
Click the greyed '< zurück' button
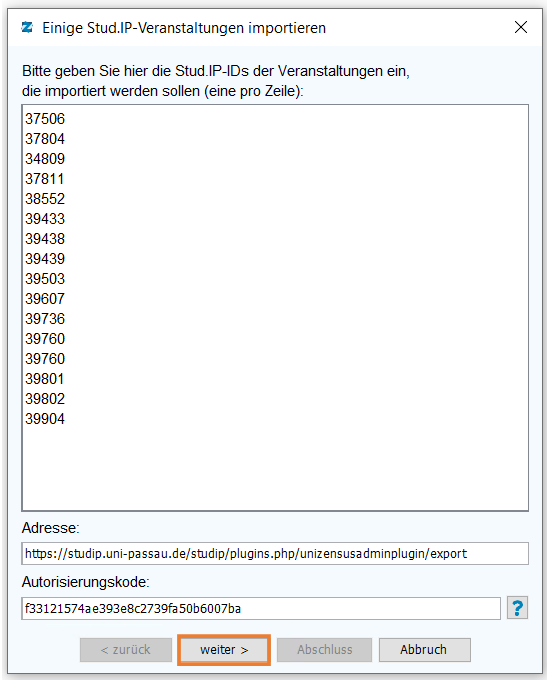tap(126, 650)
